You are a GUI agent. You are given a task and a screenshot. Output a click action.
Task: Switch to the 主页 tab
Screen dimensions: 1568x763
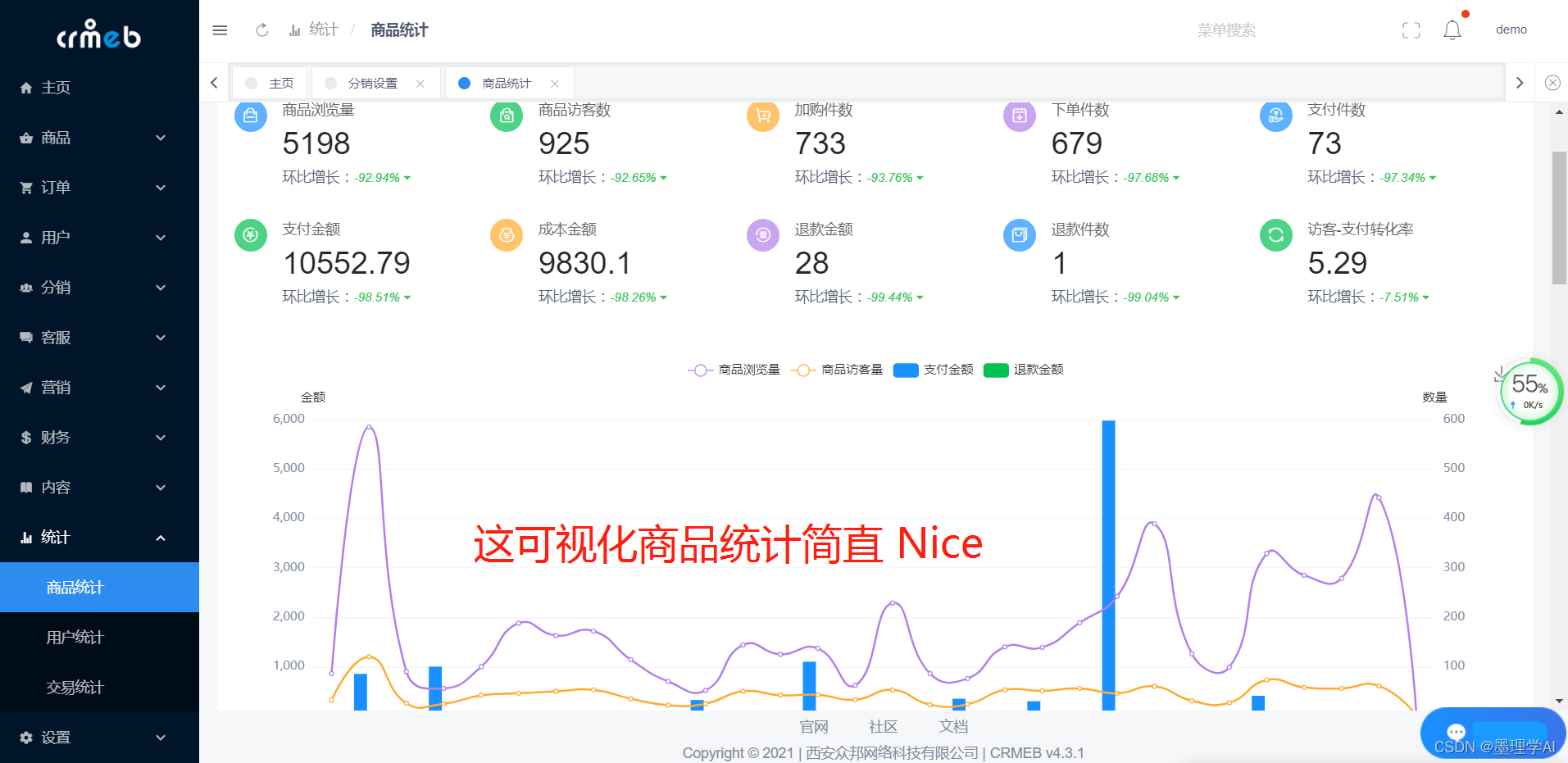[270, 84]
